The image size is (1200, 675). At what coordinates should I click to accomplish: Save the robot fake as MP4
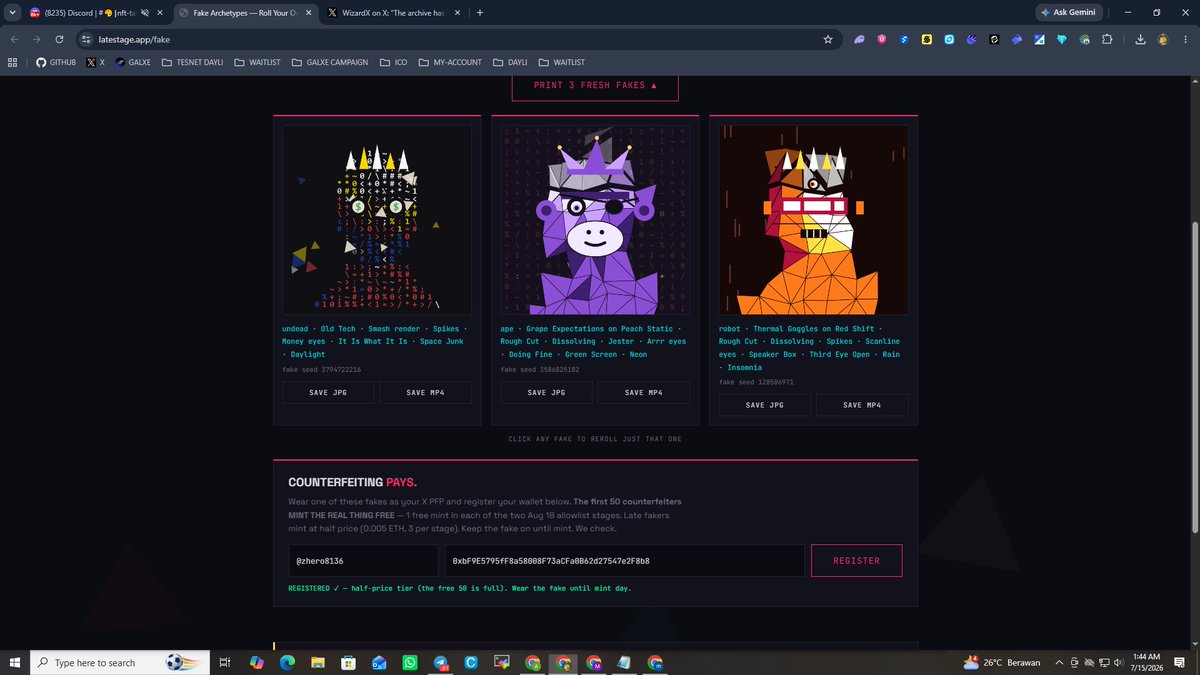click(862, 405)
